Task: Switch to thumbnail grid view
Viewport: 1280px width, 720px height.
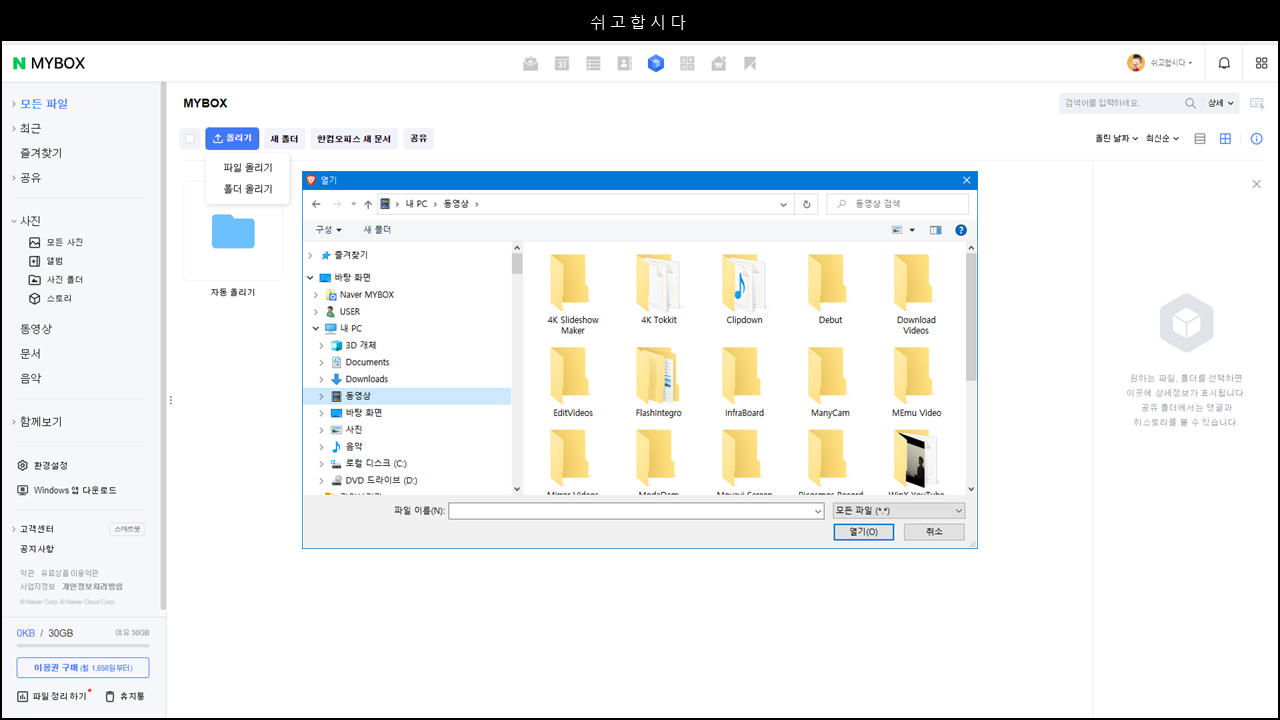Action: (1225, 139)
